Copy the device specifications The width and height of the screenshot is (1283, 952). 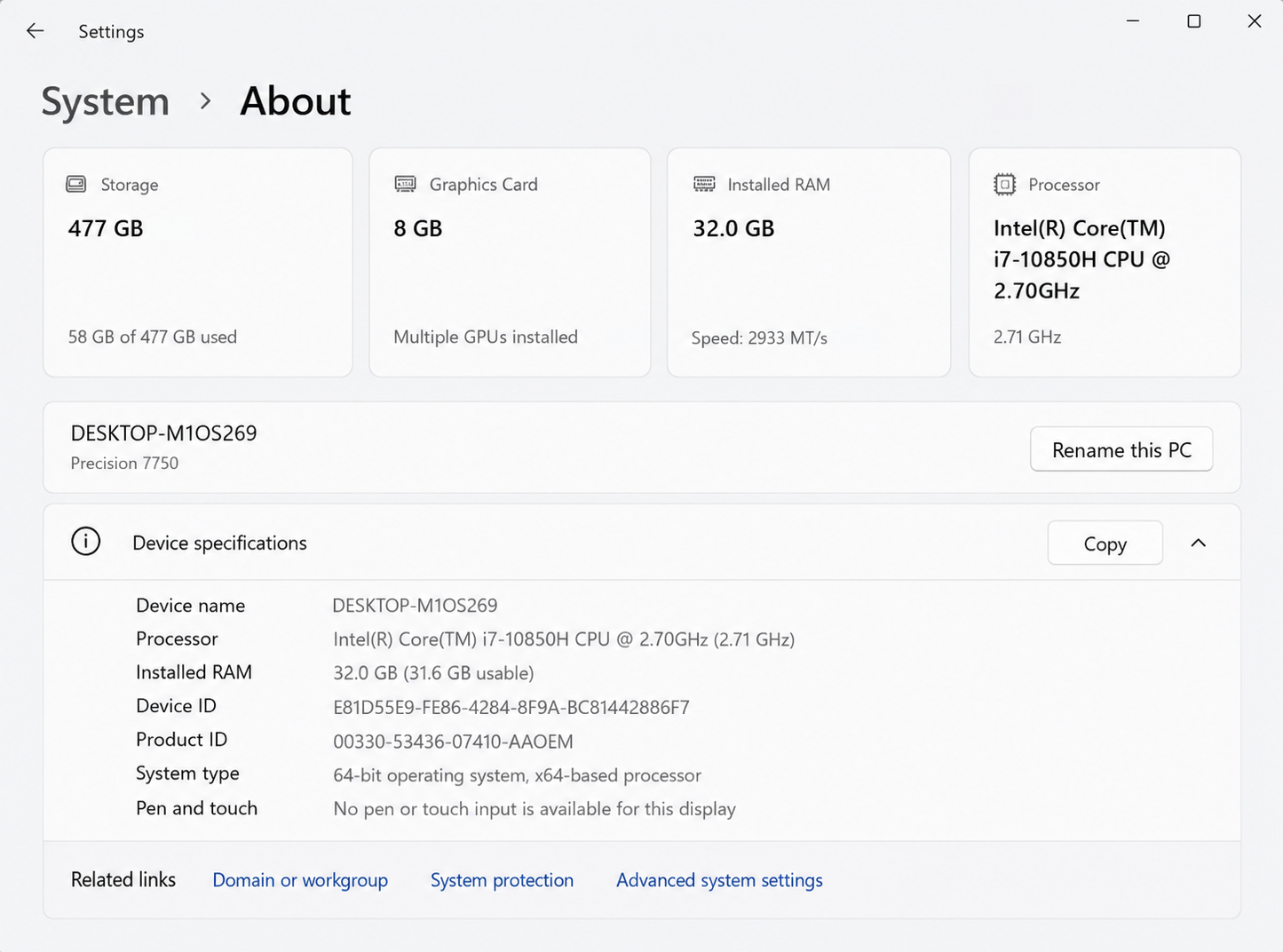[x=1105, y=543]
